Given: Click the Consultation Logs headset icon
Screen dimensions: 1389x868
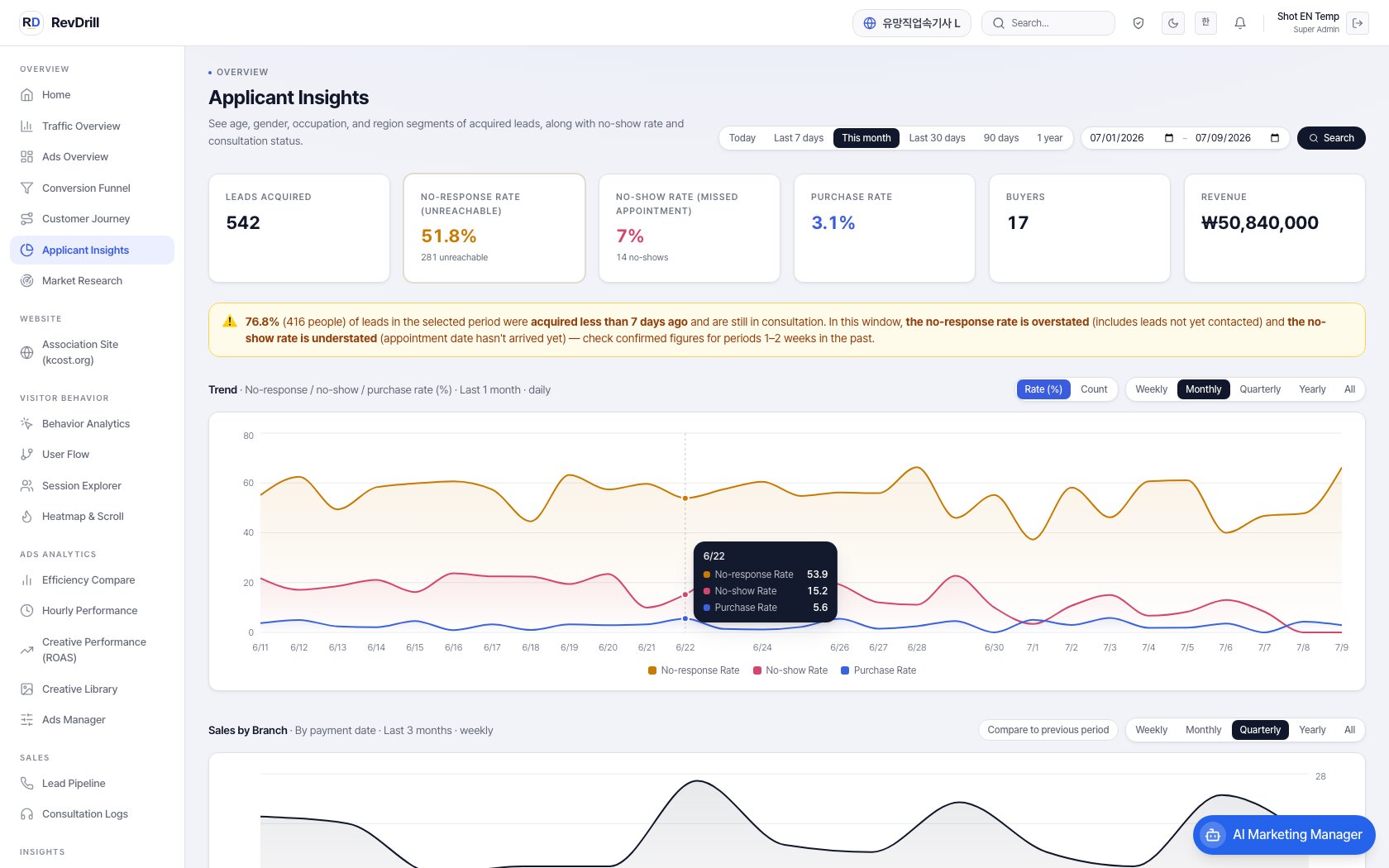Looking at the screenshot, I should [x=26, y=814].
